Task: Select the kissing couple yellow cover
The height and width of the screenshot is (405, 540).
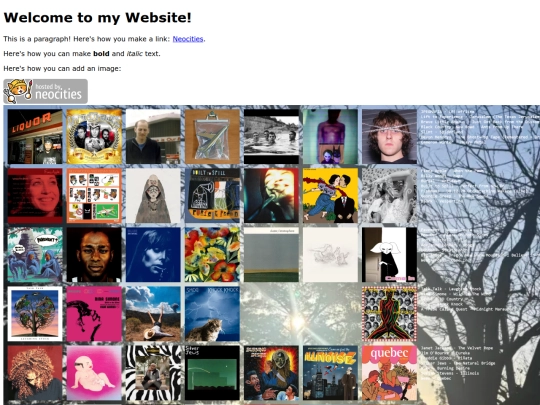Action: (x=330, y=196)
